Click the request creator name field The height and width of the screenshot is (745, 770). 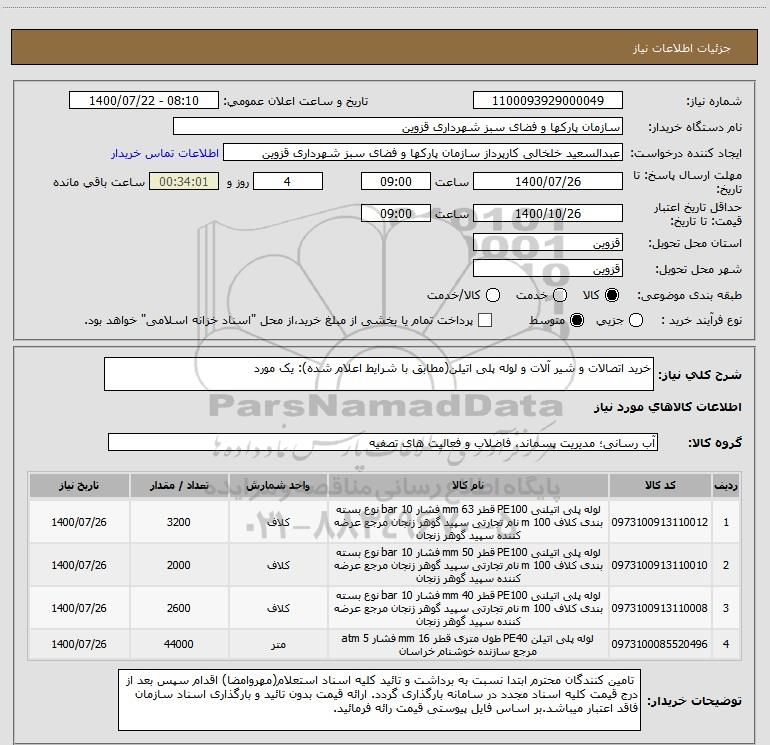point(423,153)
